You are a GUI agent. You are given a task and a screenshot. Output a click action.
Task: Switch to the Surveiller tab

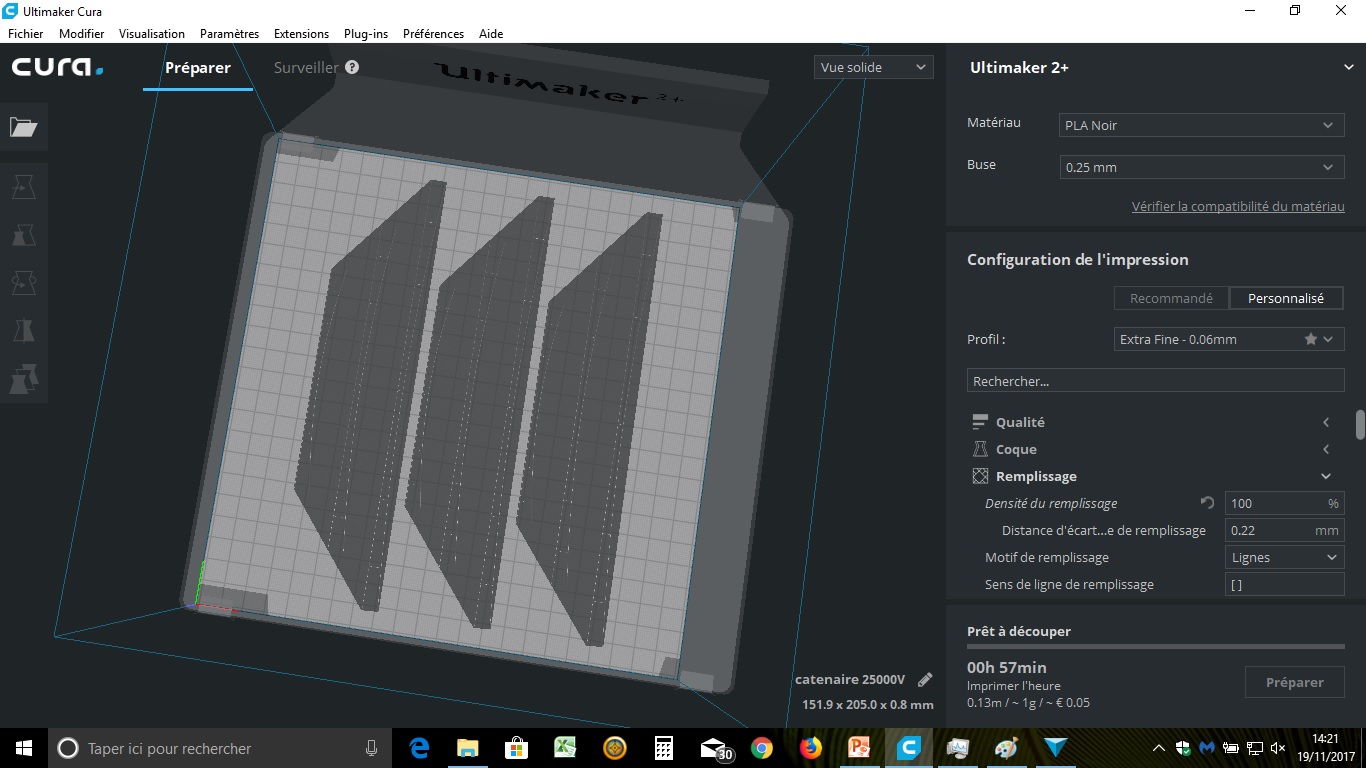(306, 67)
